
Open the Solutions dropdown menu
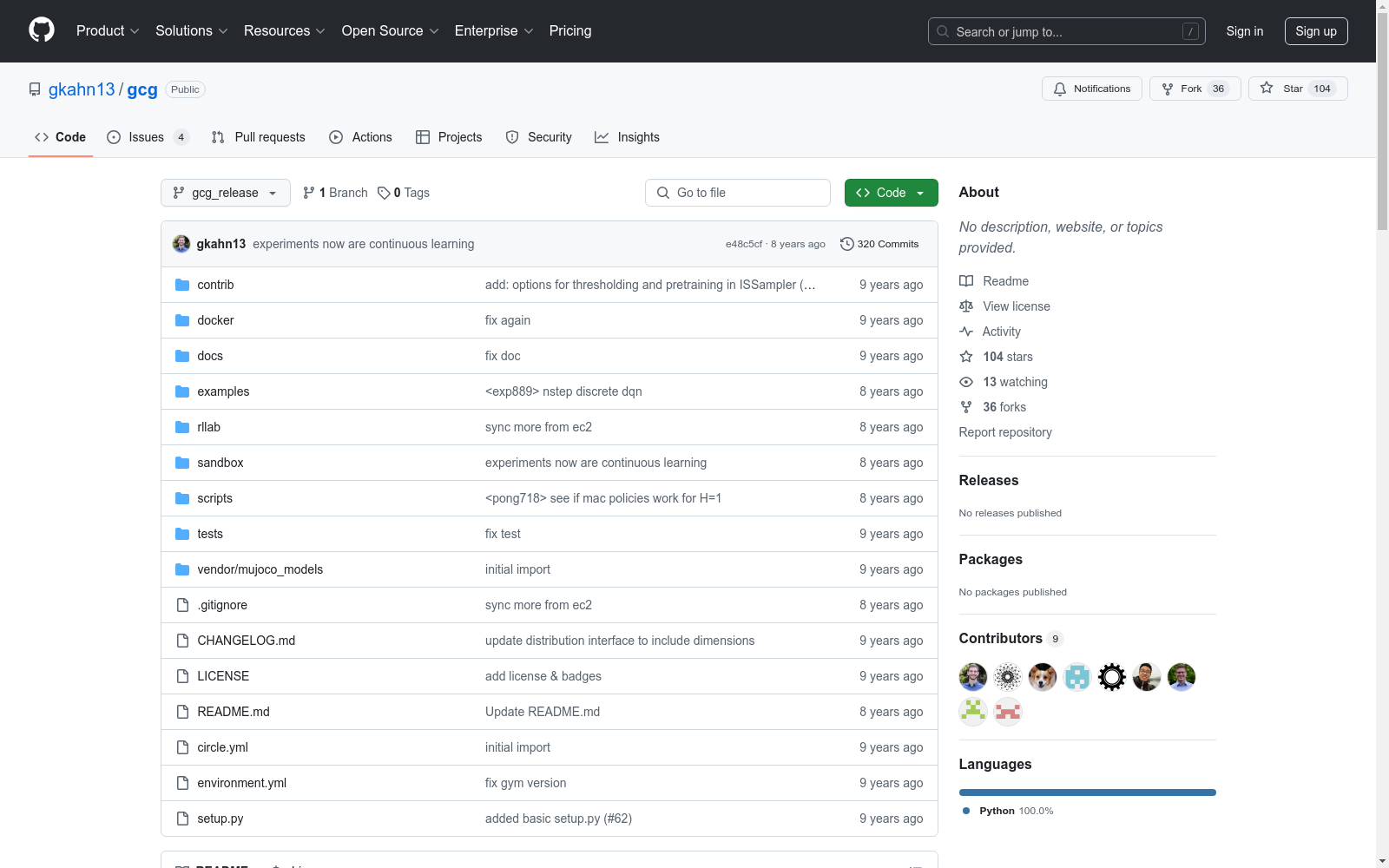pyautogui.click(x=192, y=31)
